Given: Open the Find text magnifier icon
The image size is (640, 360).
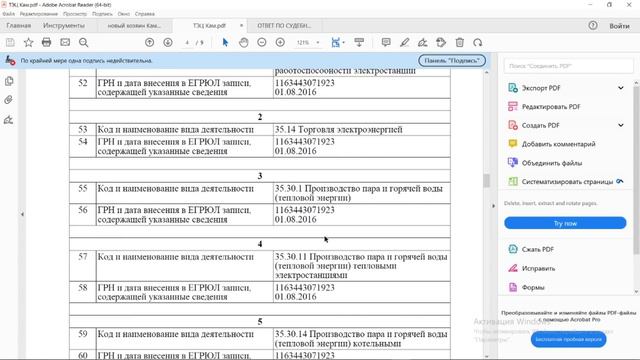Looking at the screenshot, I should [84, 42].
